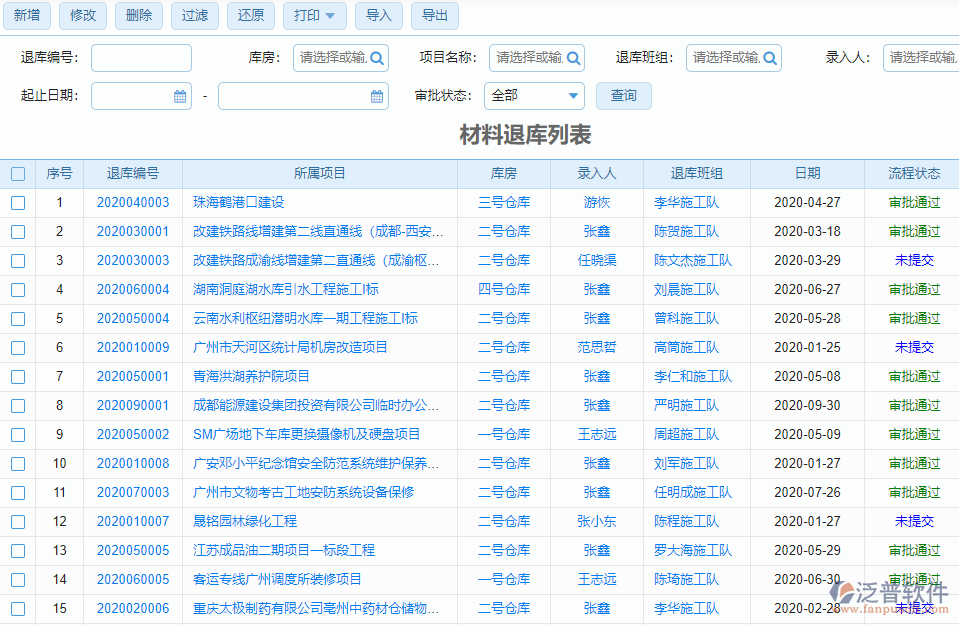This screenshot has width=959, height=625.
Task: Click the 退库编号 input field
Action: pos(141,58)
